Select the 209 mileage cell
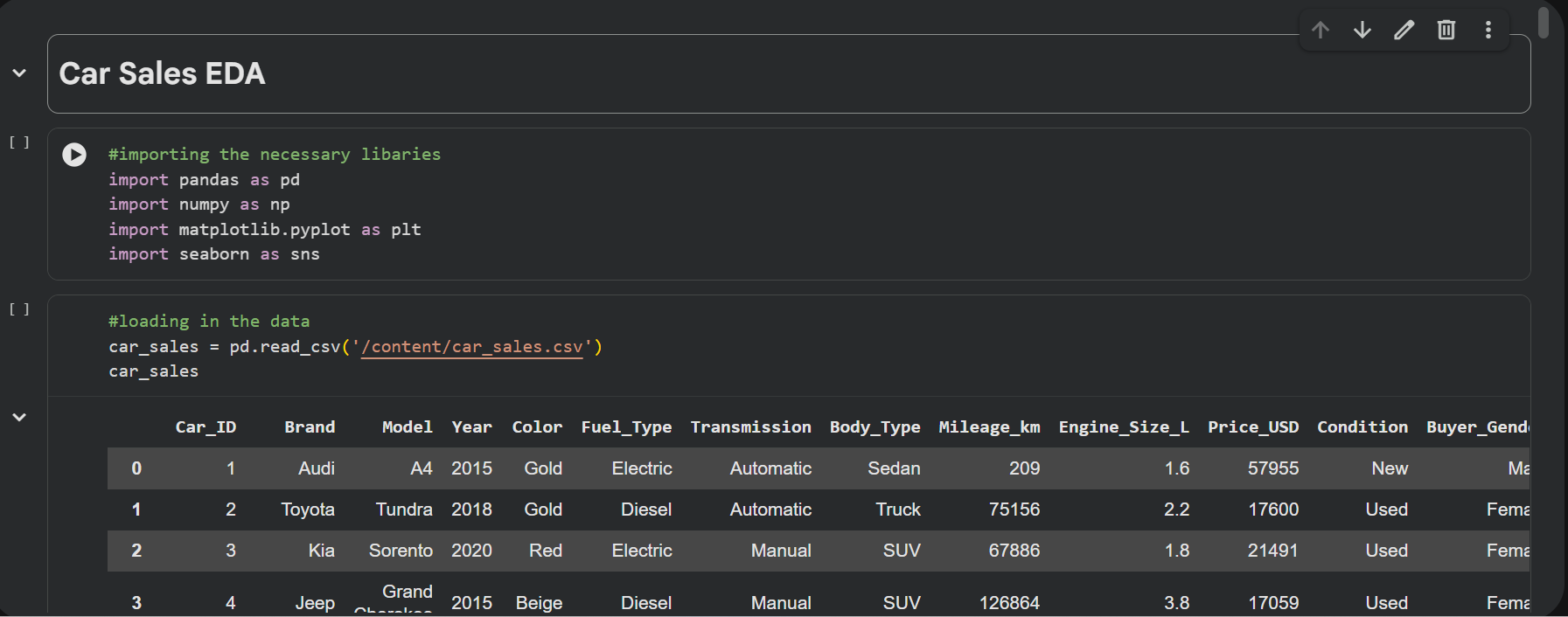Screen dimensions: 1568x617 coord(1025,468)
